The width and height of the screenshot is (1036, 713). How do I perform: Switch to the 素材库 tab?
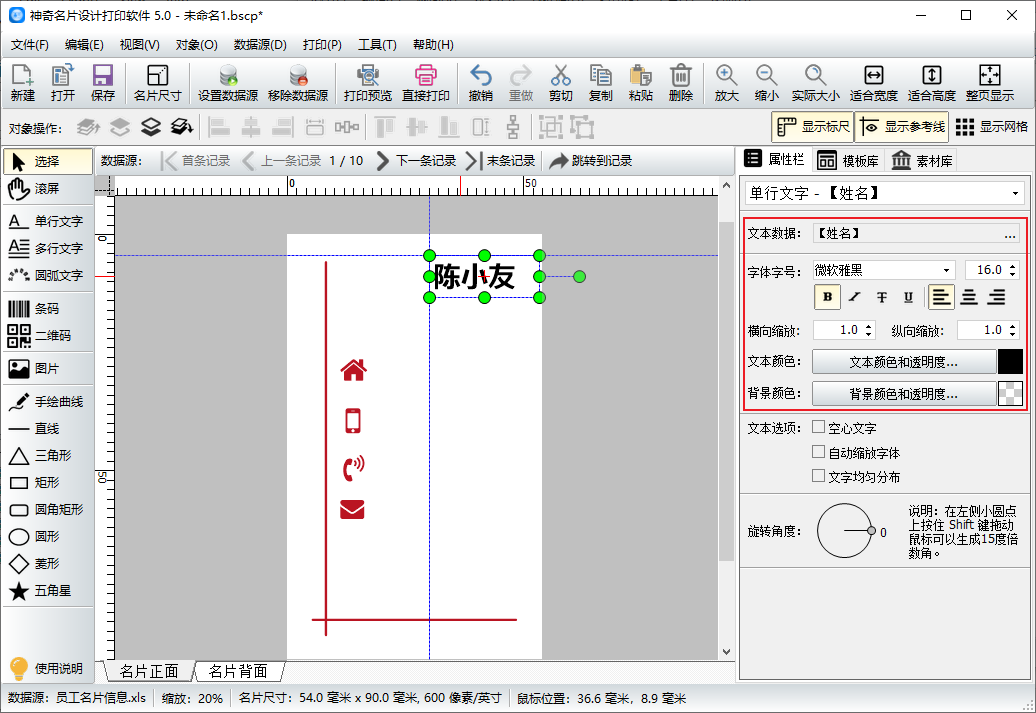pyautogui.click(x=922, y=161)
